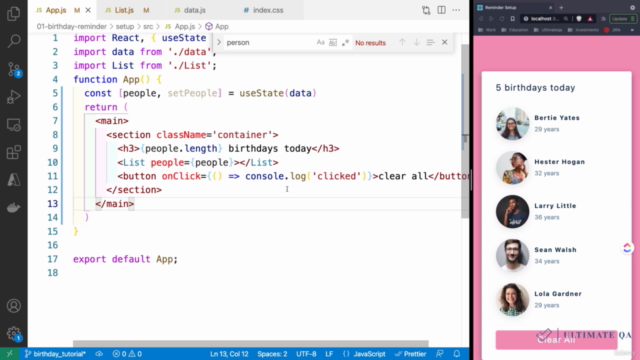Close the find widget

(444, 42)
